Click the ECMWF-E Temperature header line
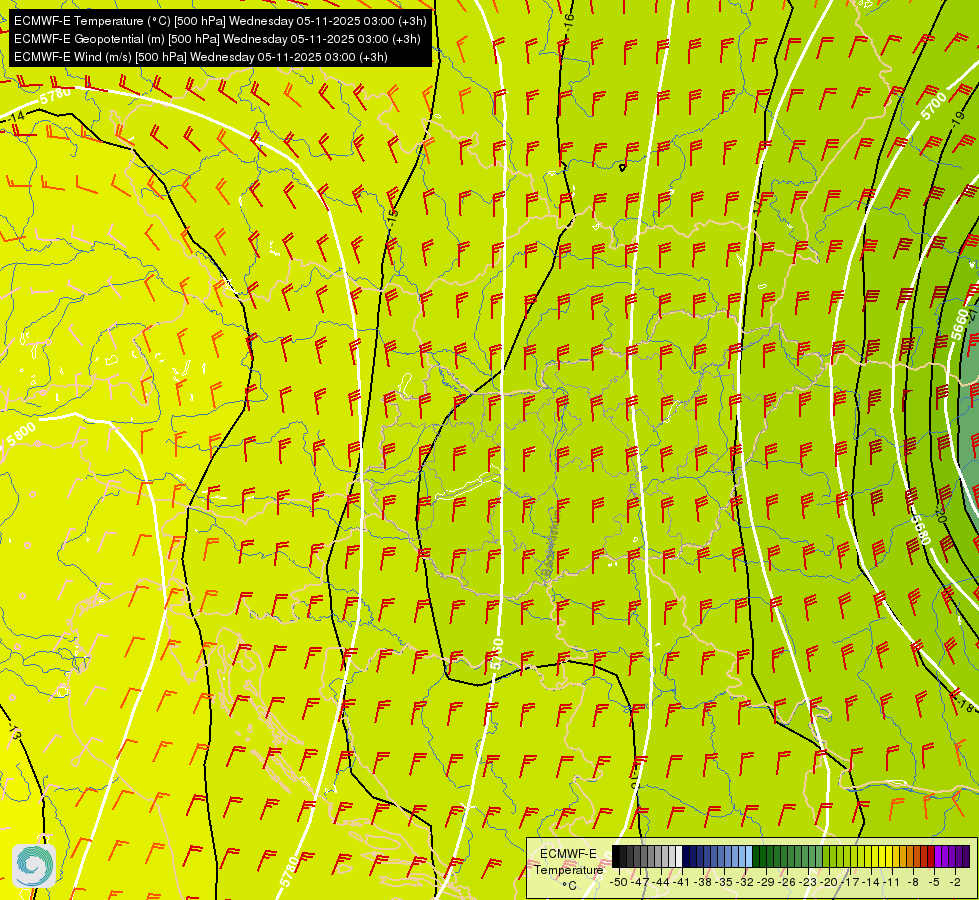 [220, 21]
